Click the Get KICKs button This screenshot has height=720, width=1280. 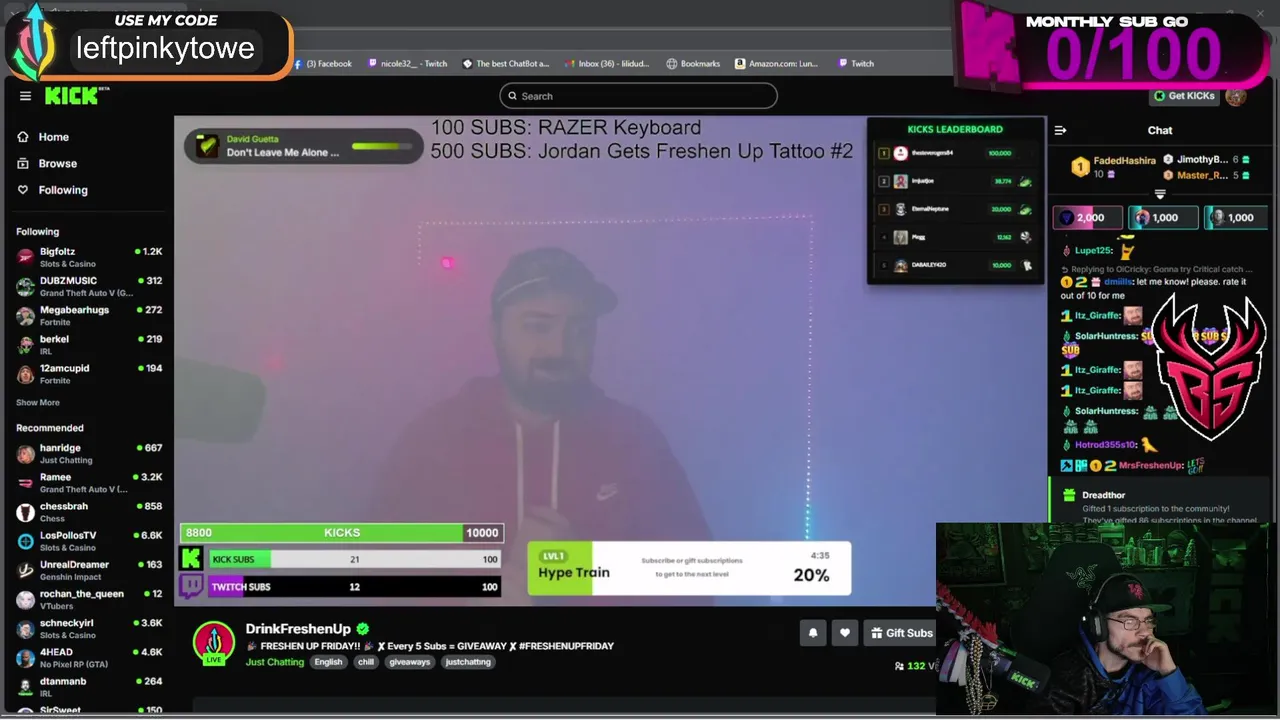(1183, 96)
